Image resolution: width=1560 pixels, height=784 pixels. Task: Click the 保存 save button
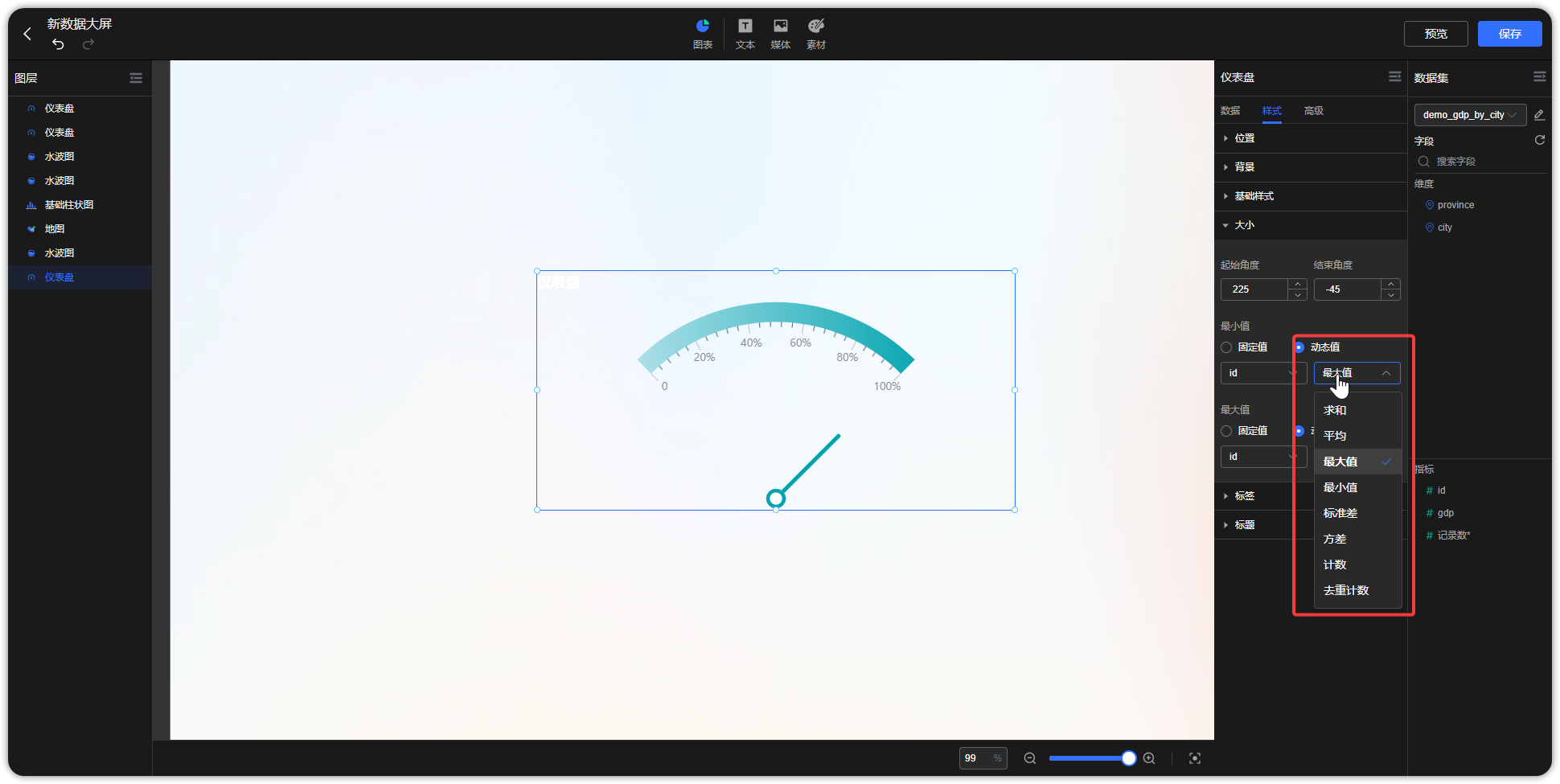pos(1510,34)
